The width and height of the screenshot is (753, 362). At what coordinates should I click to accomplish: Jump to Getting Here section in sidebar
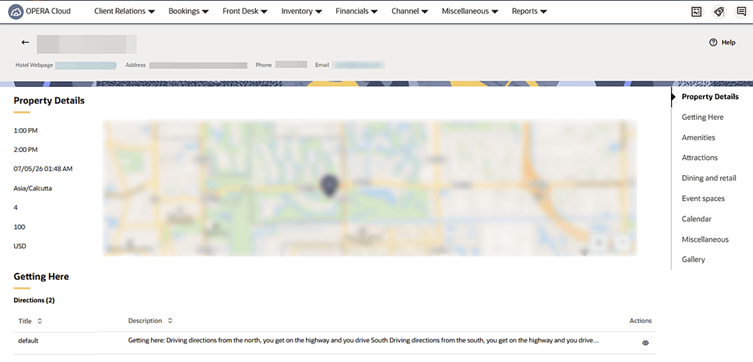(702, 117)
